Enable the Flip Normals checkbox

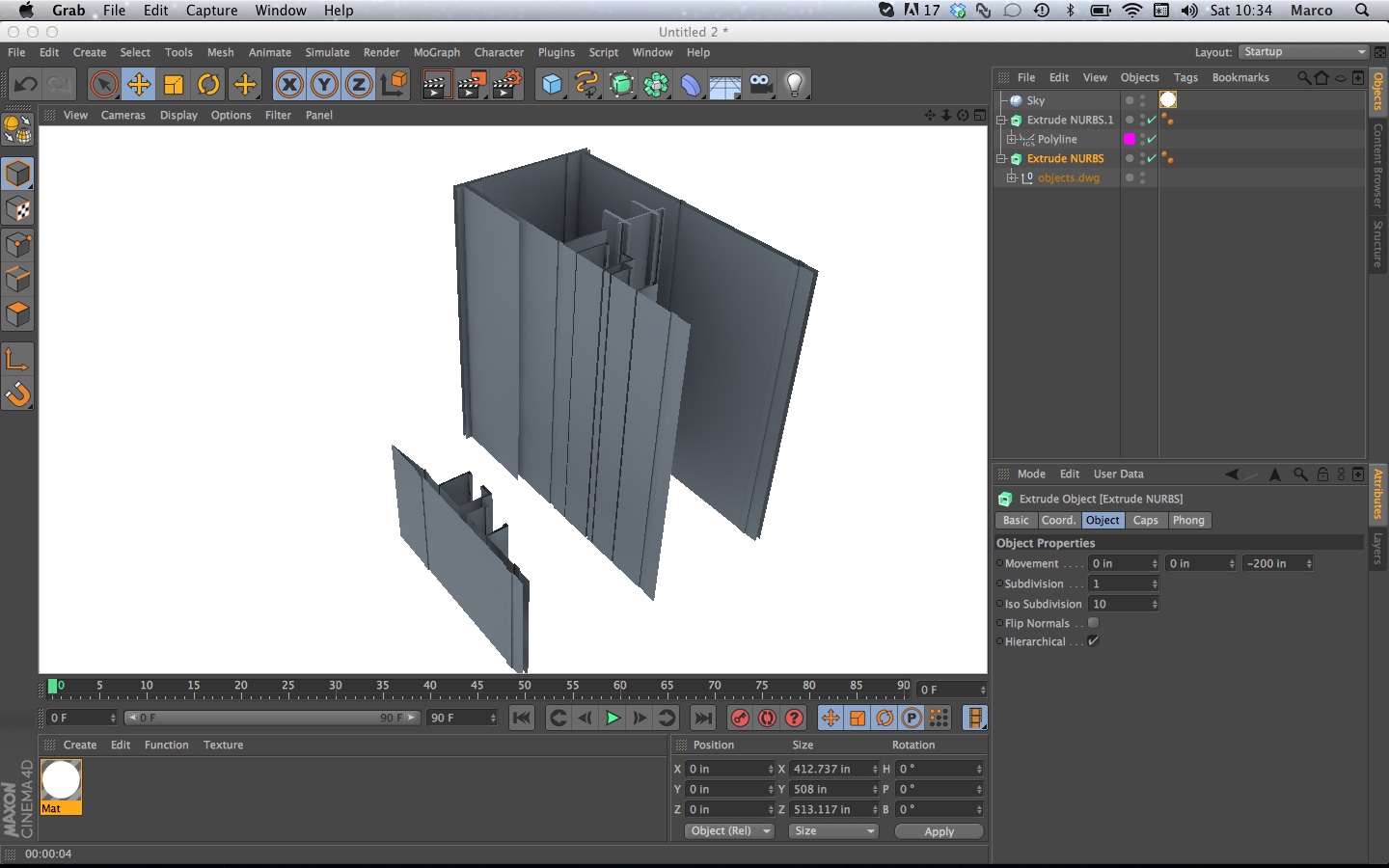(x=1093, y=623)
